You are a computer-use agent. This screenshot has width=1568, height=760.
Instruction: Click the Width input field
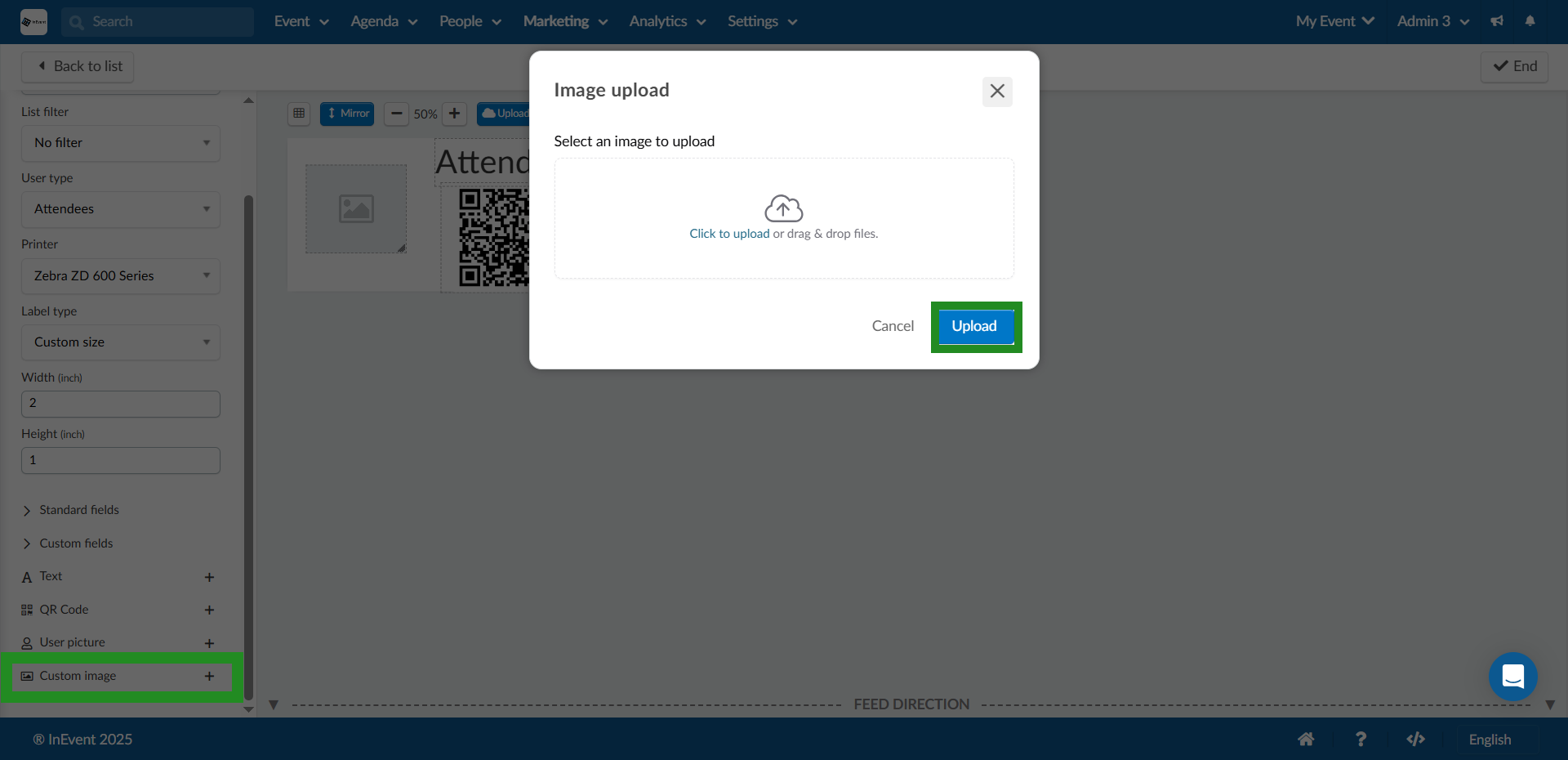(x=120, y=403)
